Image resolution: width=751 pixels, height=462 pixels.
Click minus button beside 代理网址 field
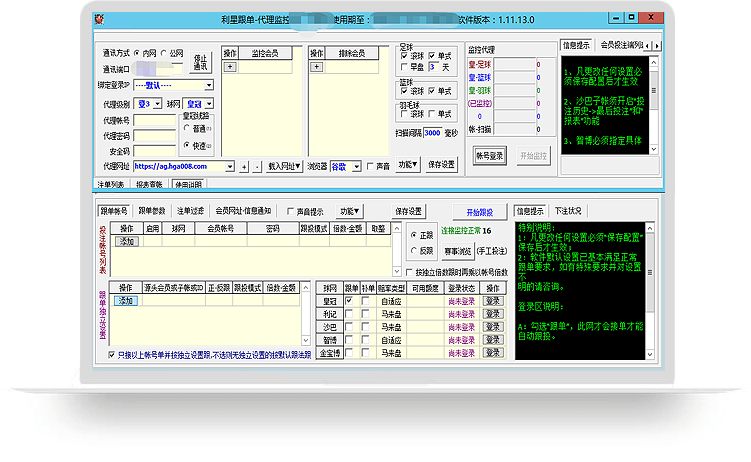point(256,166)
